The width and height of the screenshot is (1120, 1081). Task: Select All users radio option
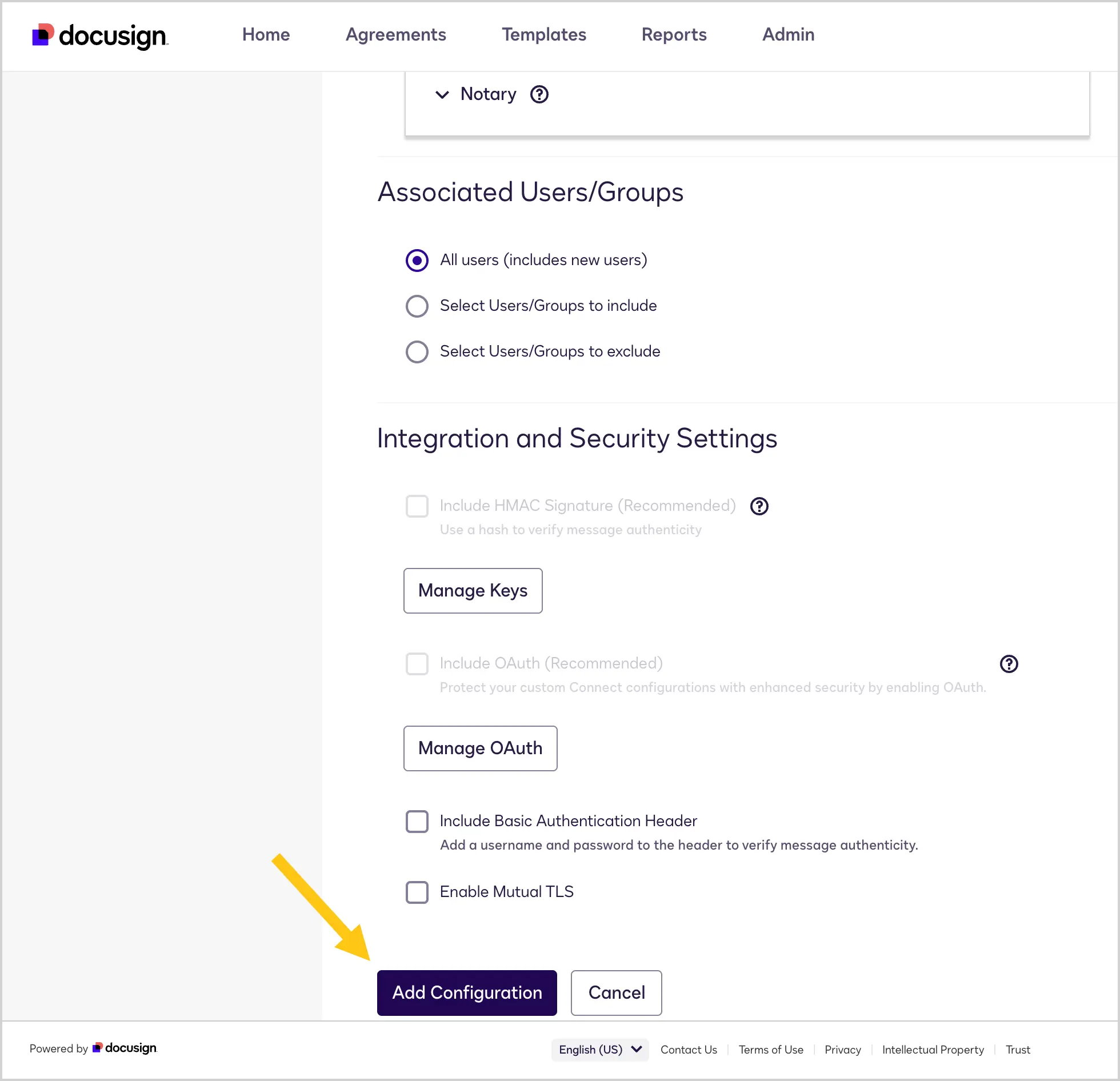click(x=417, y=261)
